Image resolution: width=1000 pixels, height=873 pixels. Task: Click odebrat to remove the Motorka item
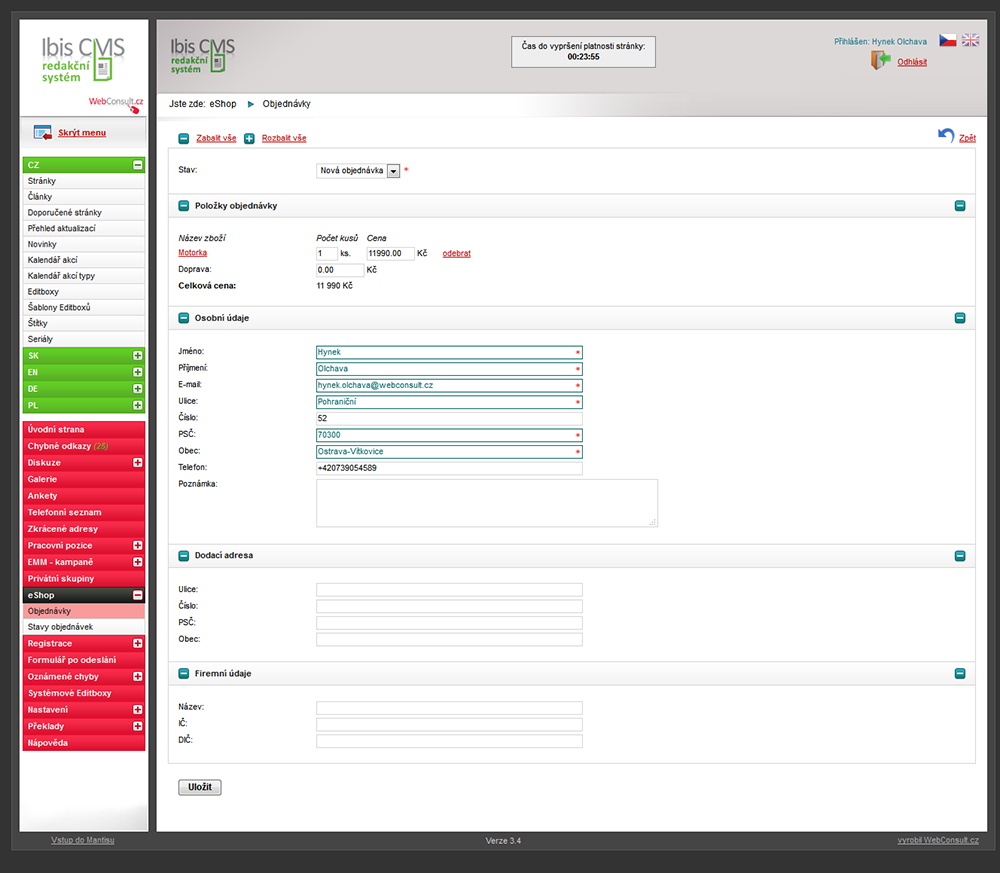(x=456, y=254)
